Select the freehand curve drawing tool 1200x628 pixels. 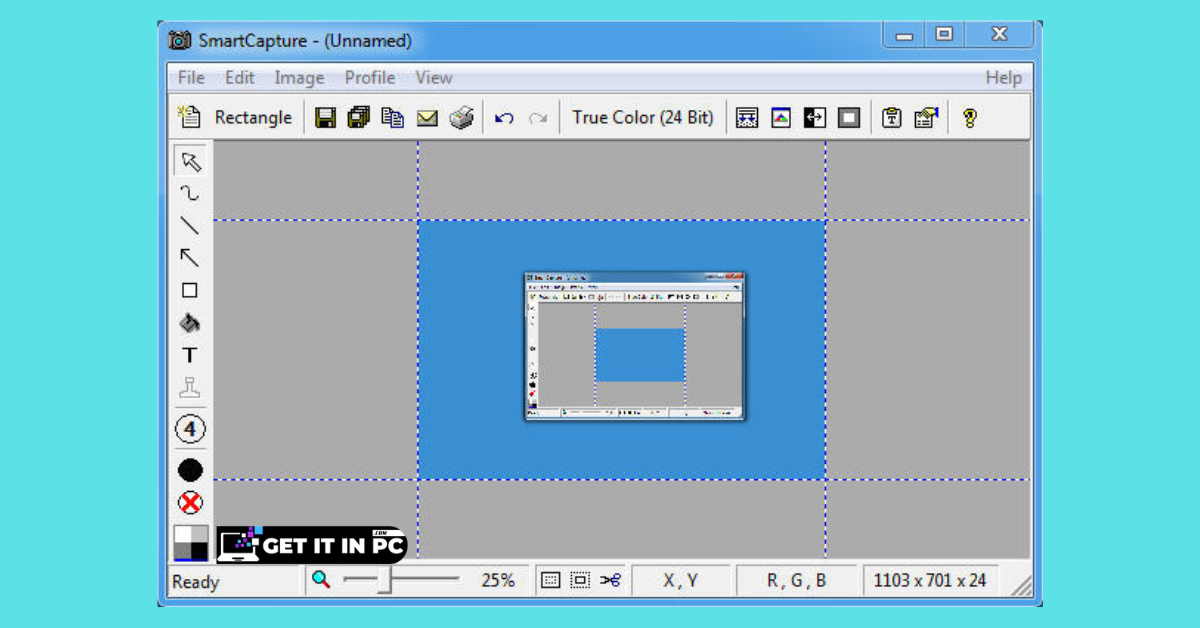coord(190,193)
